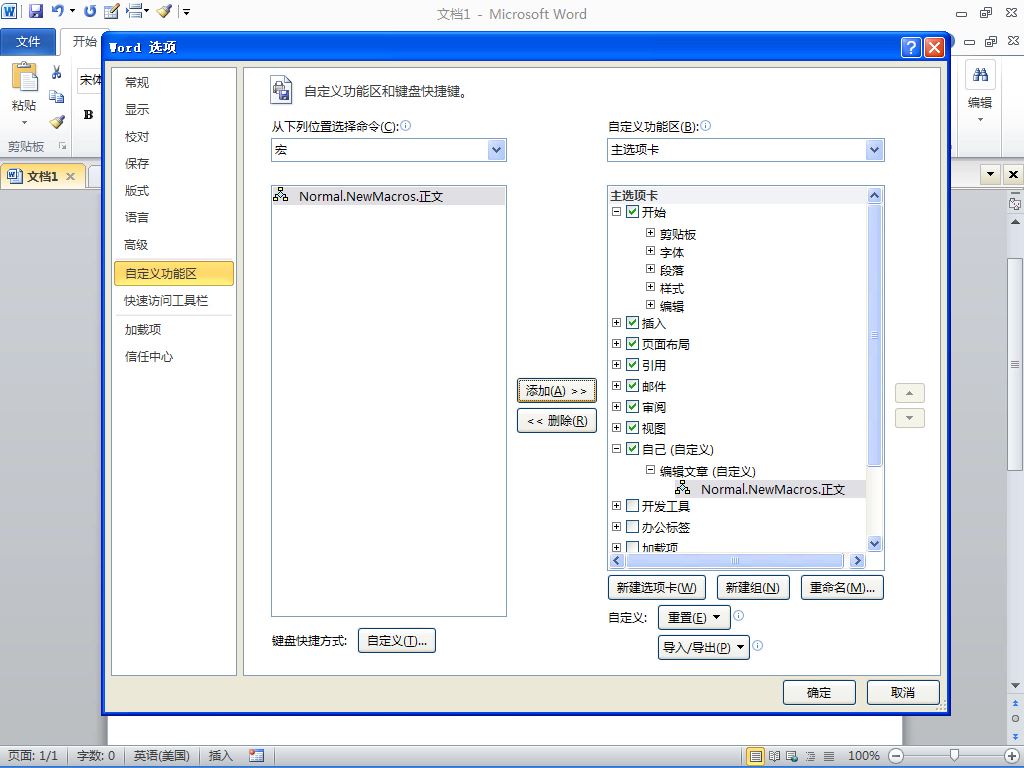Click the 新建组 button
The height and width of the screenshot is (768, 1024).
pyautogui.click(x=753, y=588)
